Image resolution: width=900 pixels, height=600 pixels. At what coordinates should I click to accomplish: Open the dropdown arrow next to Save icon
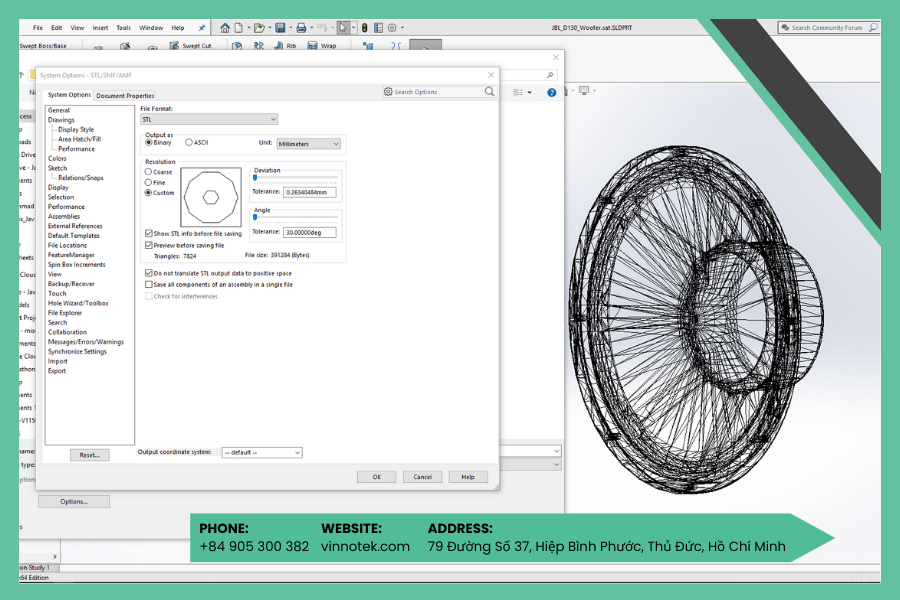[290, 28]
